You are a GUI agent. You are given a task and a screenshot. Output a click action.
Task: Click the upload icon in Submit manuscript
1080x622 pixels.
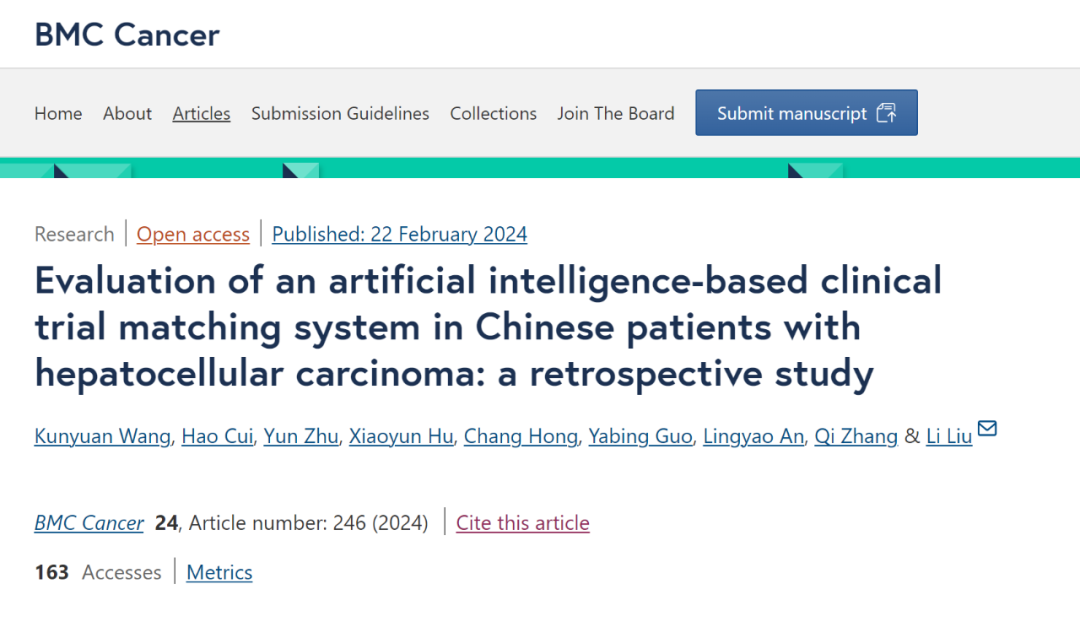(x=886, y=113)
